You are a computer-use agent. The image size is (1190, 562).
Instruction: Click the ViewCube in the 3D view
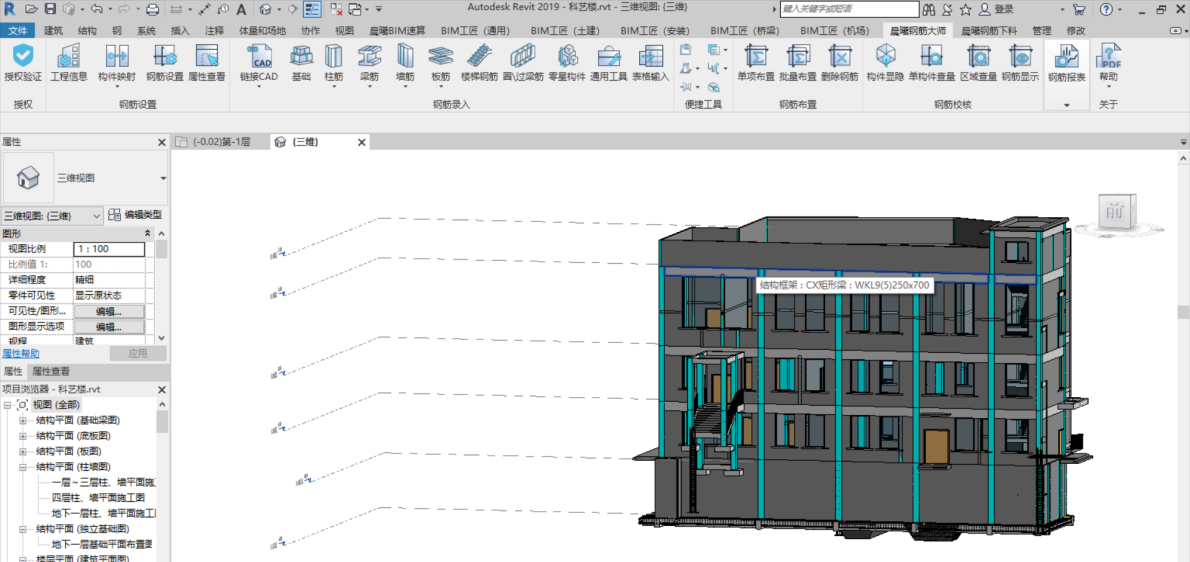(x=1115, y=212)
